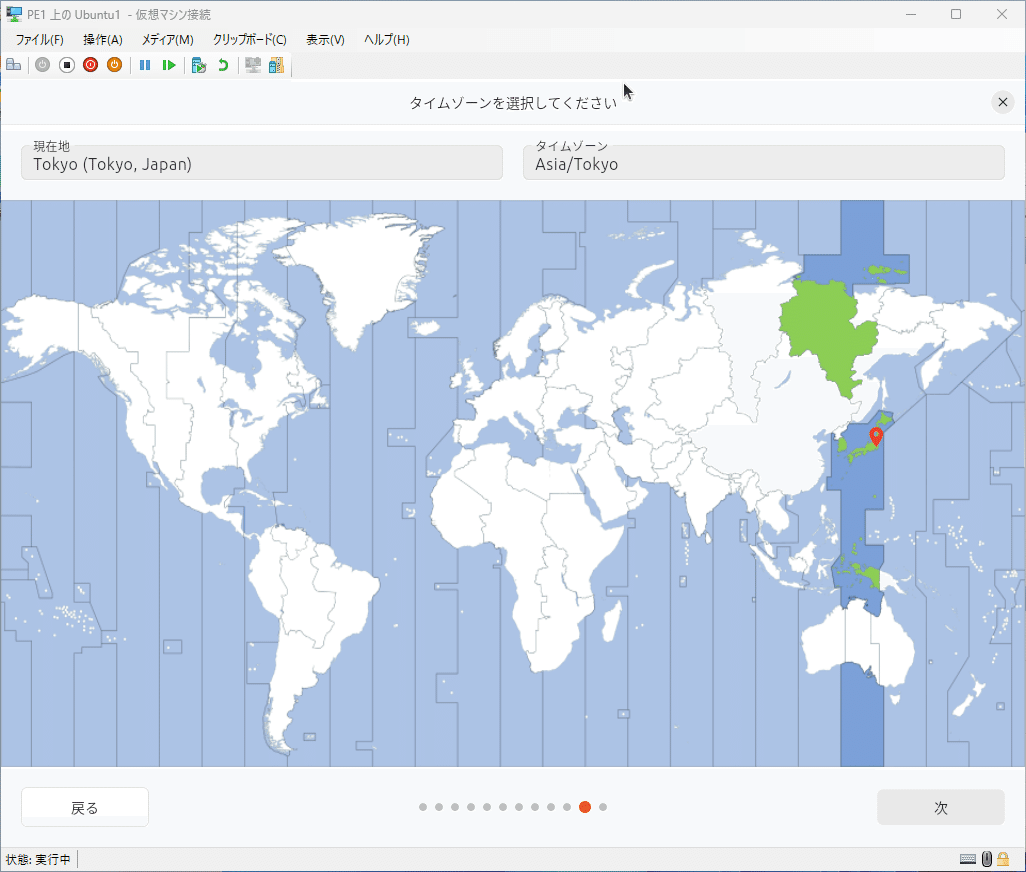Click the greyed-out monitors session icon in toolbar
The height and width of the screenshot is (872, 1026).
pyautogui.click(x=253, y=65)
